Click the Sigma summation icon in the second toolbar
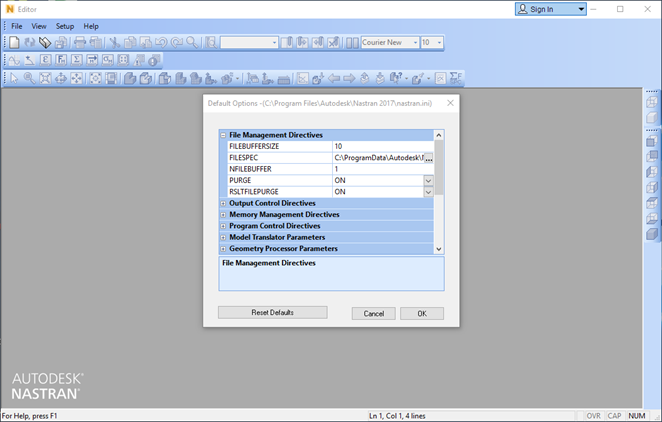Image resolution: width=662 pixels, height=422 pixels. (x=76, y=60)
